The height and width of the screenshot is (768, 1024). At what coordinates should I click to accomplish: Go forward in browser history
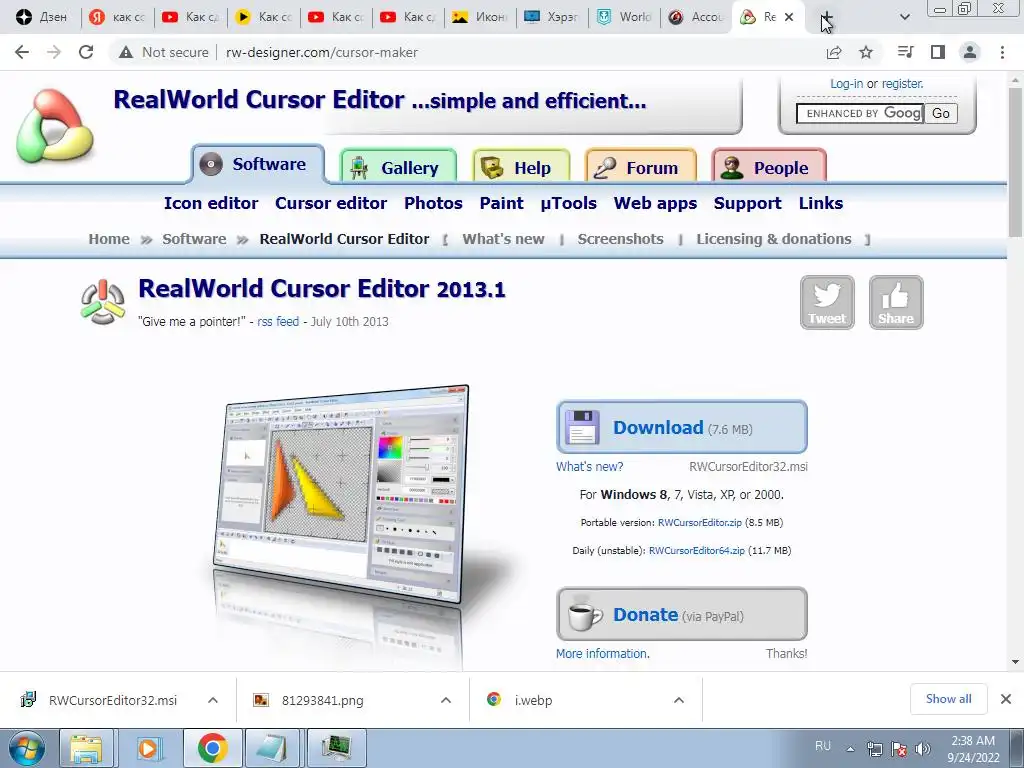click(x=54, y=52)
